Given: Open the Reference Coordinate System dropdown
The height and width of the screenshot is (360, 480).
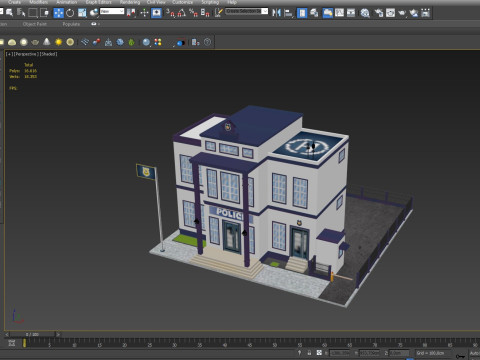Looking at the screenshot, I should click(112, 11).
